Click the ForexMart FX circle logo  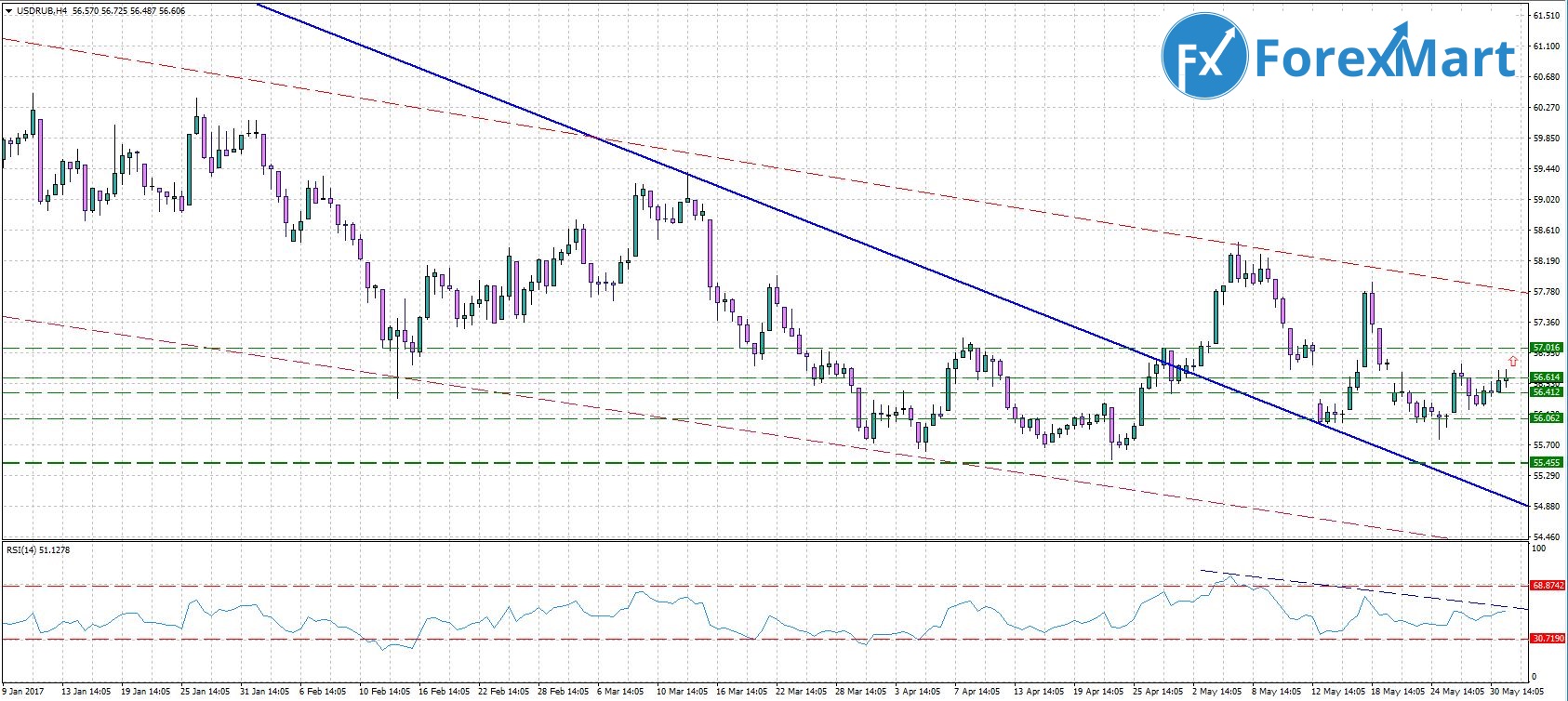(x=1204, y=57)
